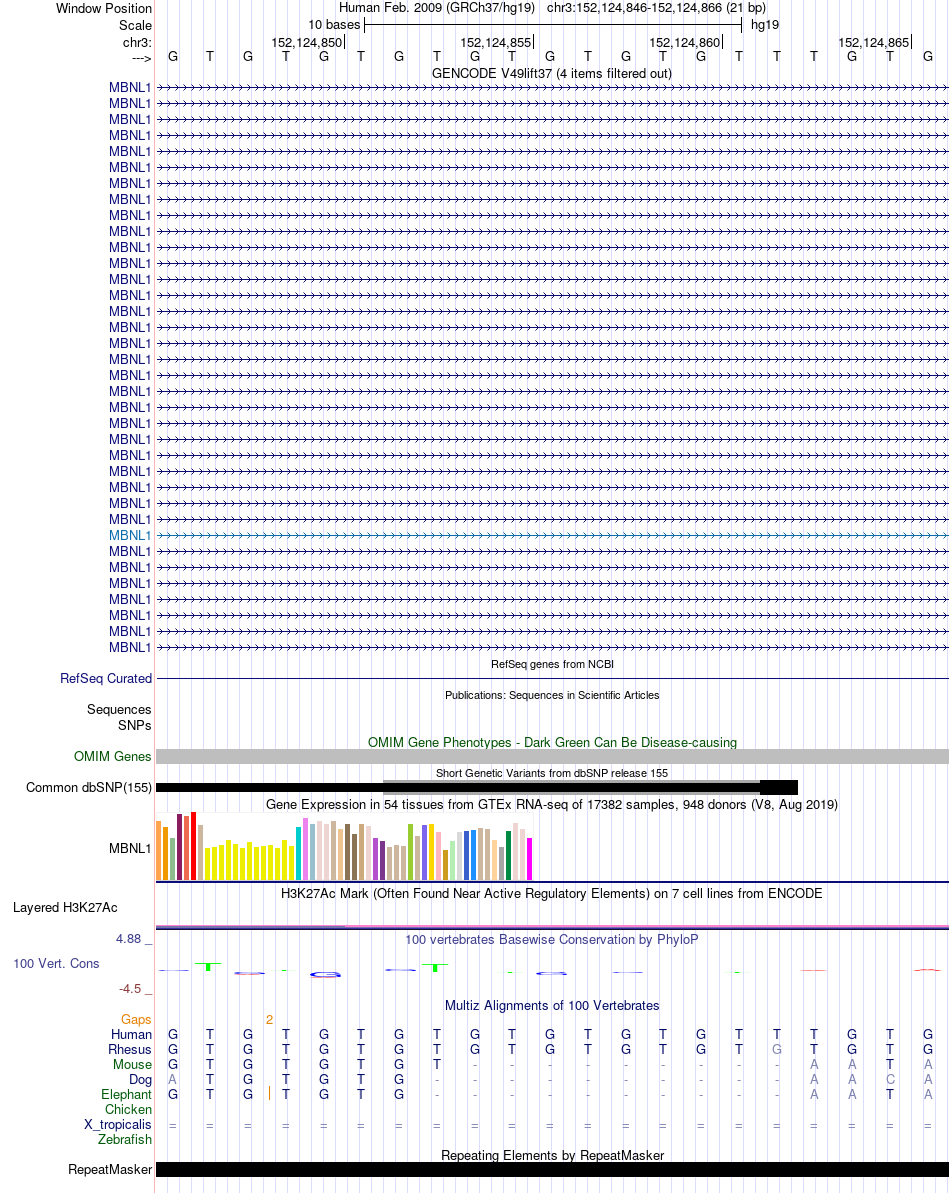Click the 'chr3:' ruler label

tap(137, 42)
